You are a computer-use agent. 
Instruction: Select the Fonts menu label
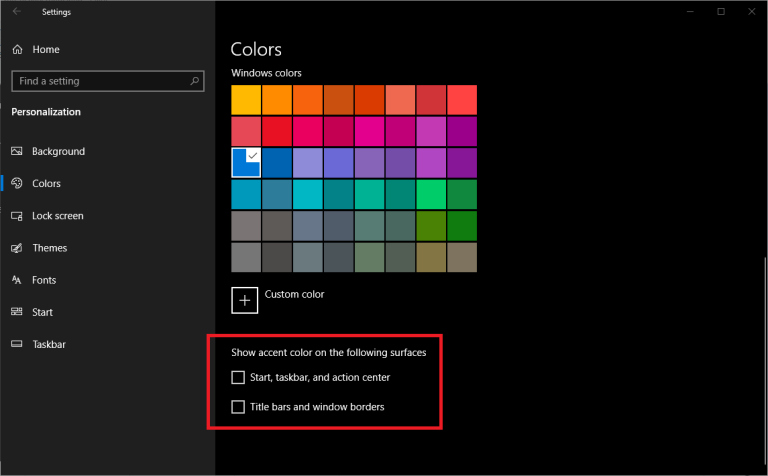tap(44, 280)
